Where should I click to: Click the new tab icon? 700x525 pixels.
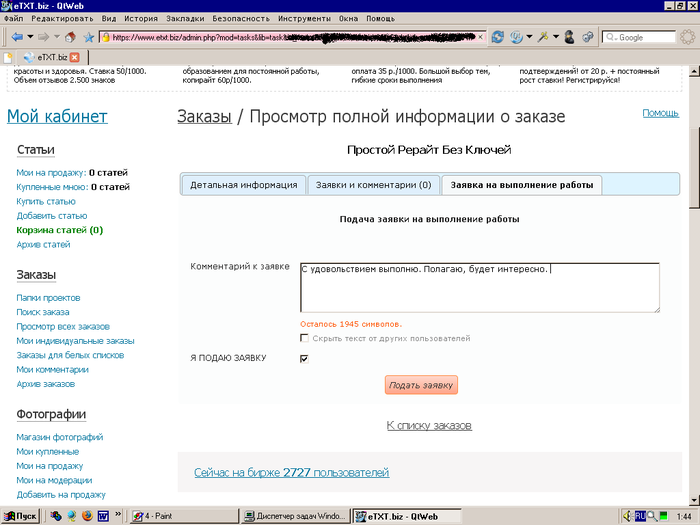point(10,57)
